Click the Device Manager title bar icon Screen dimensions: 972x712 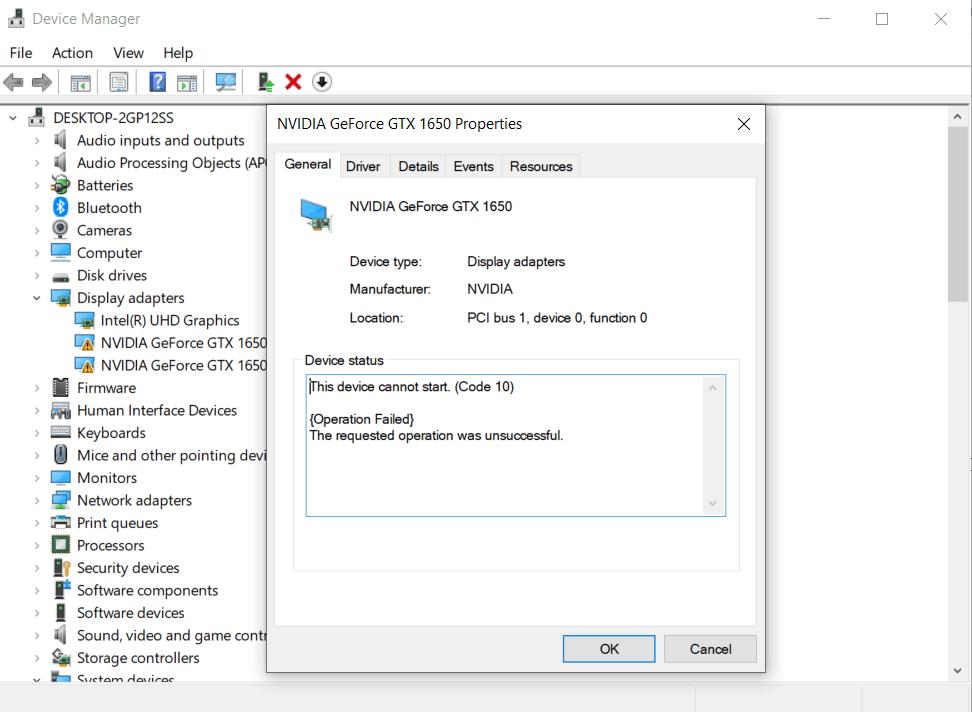(16, 19)
